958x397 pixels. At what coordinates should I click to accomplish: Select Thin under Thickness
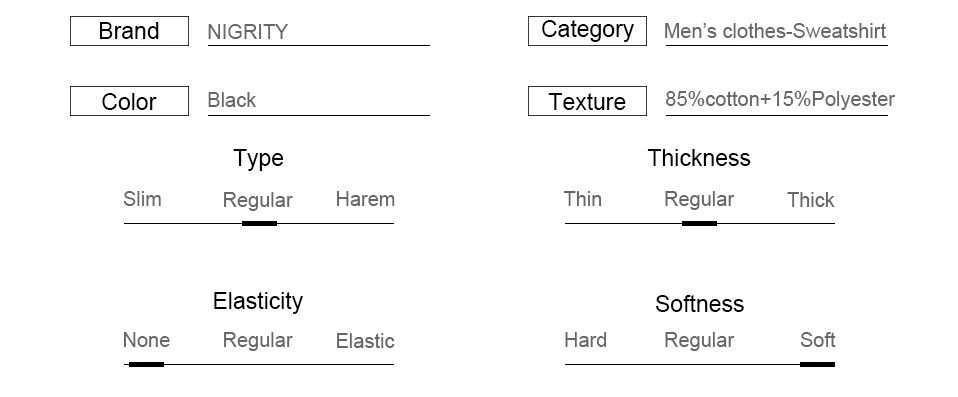pos(583,199)
